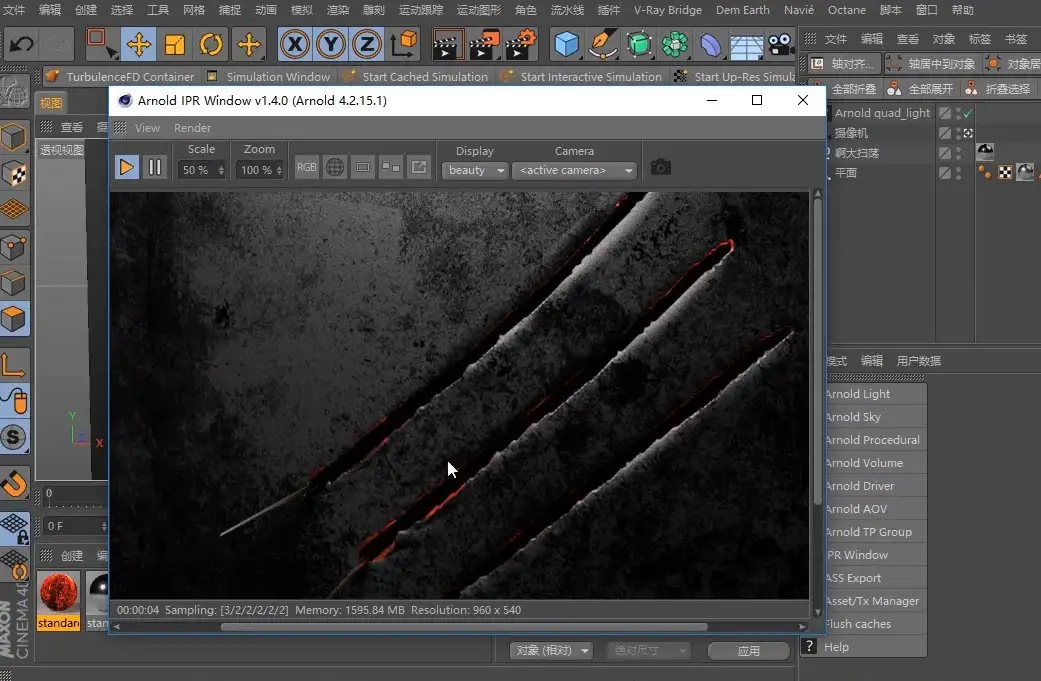Click render to picture viewer icon
The width and height of the screenshot is (1041, 681).
point(484,45)
